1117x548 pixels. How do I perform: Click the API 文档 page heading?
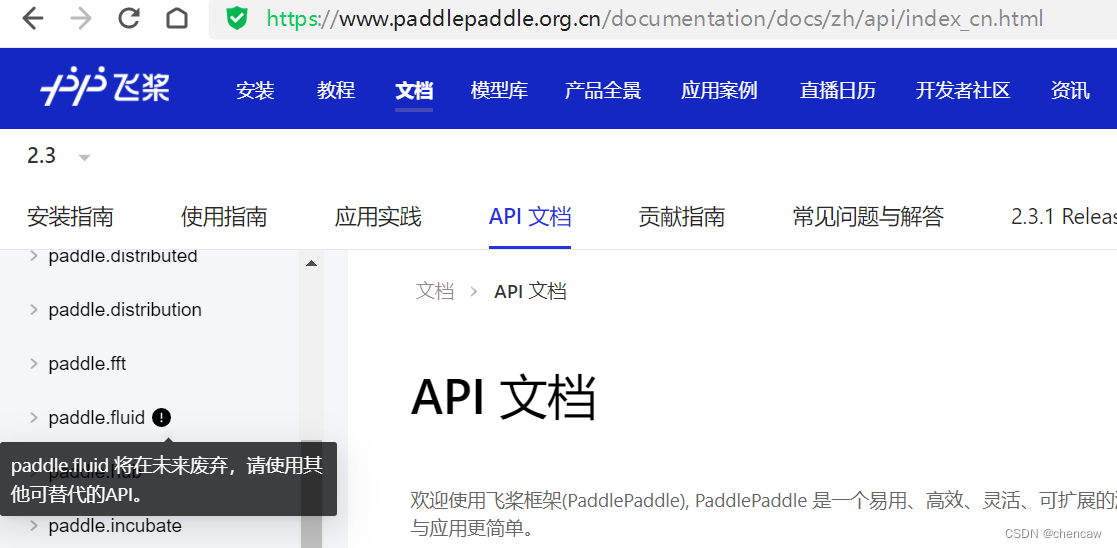(x=503, y=397)
